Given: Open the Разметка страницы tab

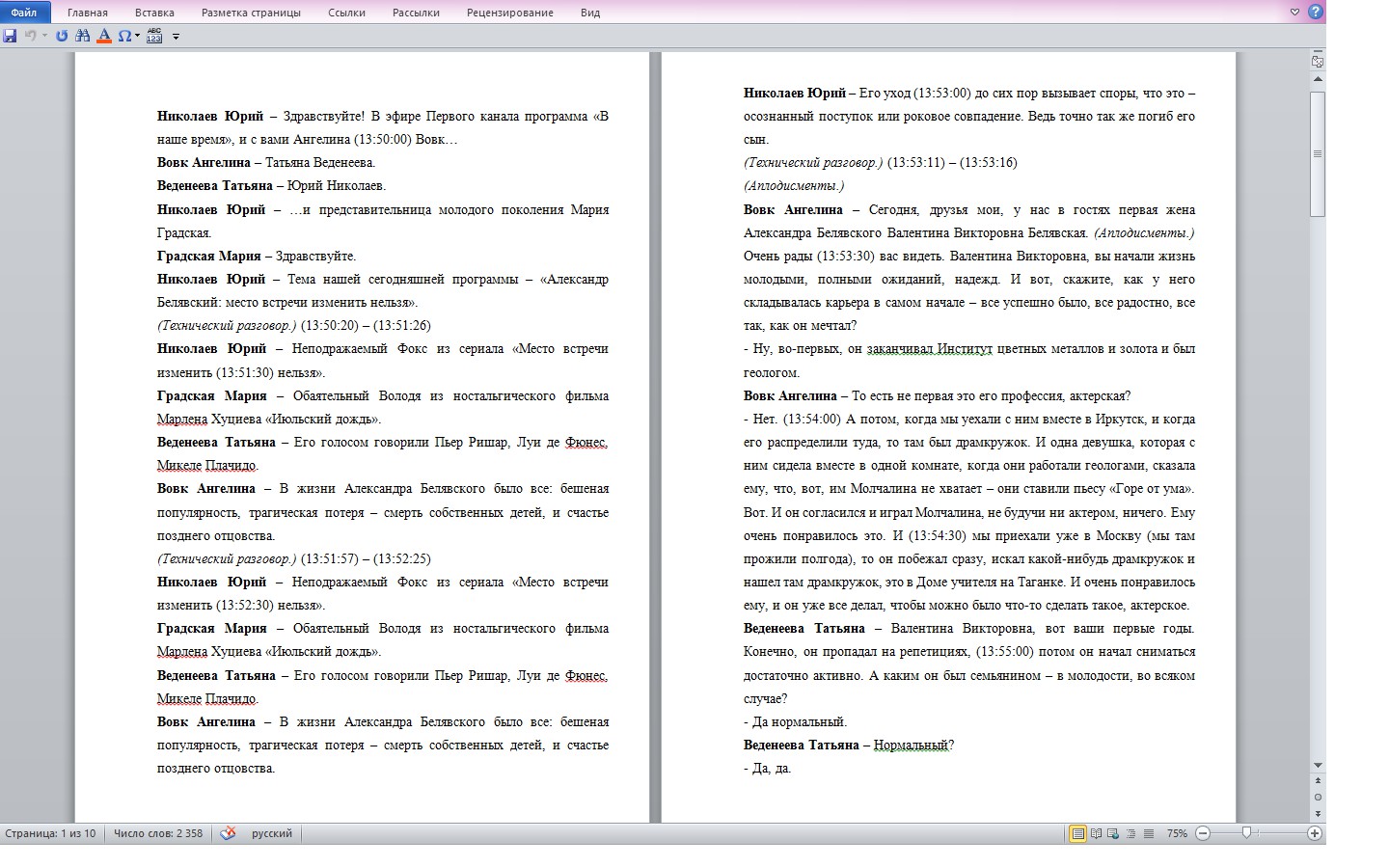Looking at the screenshot, I should point(251,13).
